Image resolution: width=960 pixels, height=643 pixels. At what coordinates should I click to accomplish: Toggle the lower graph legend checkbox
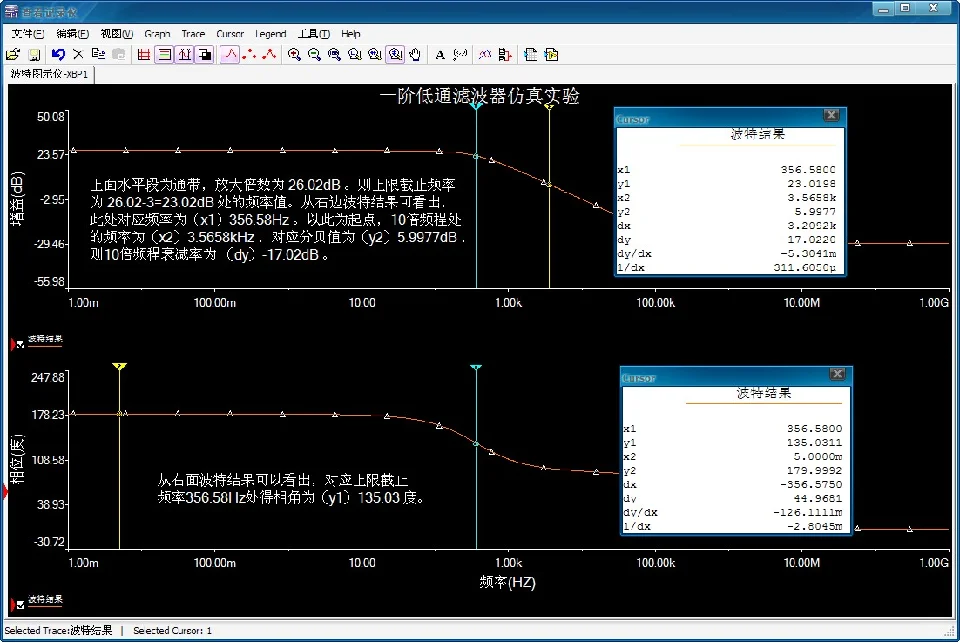[x=20, y=605]
